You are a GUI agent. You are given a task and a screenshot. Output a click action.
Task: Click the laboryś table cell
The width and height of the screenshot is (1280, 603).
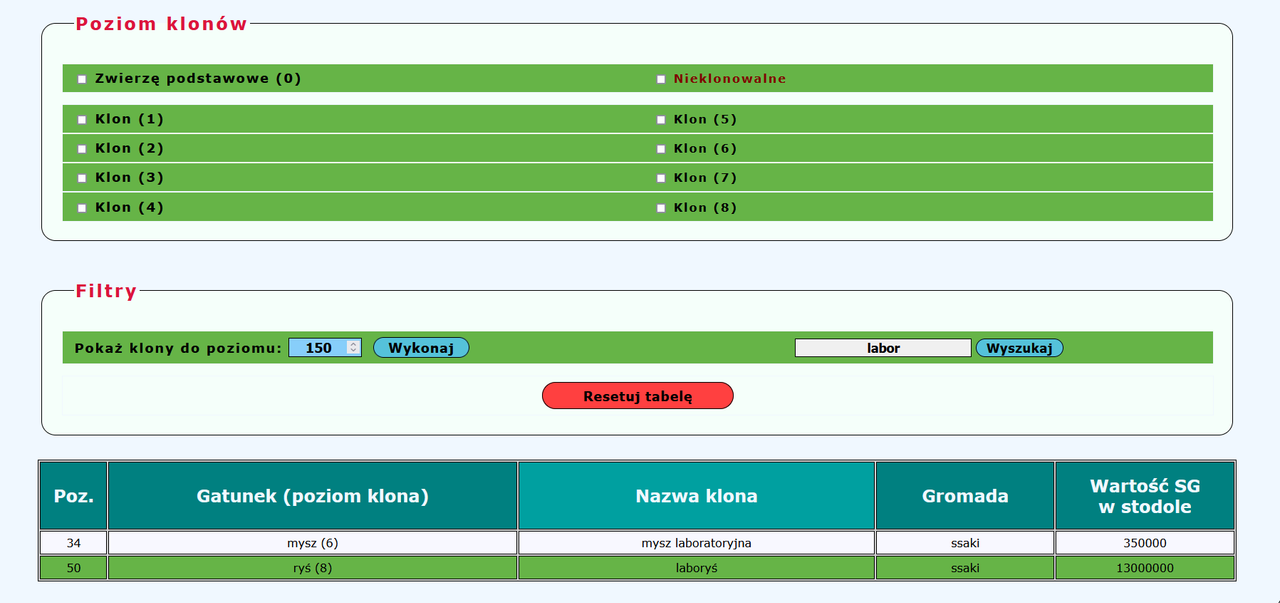point(697,568)
